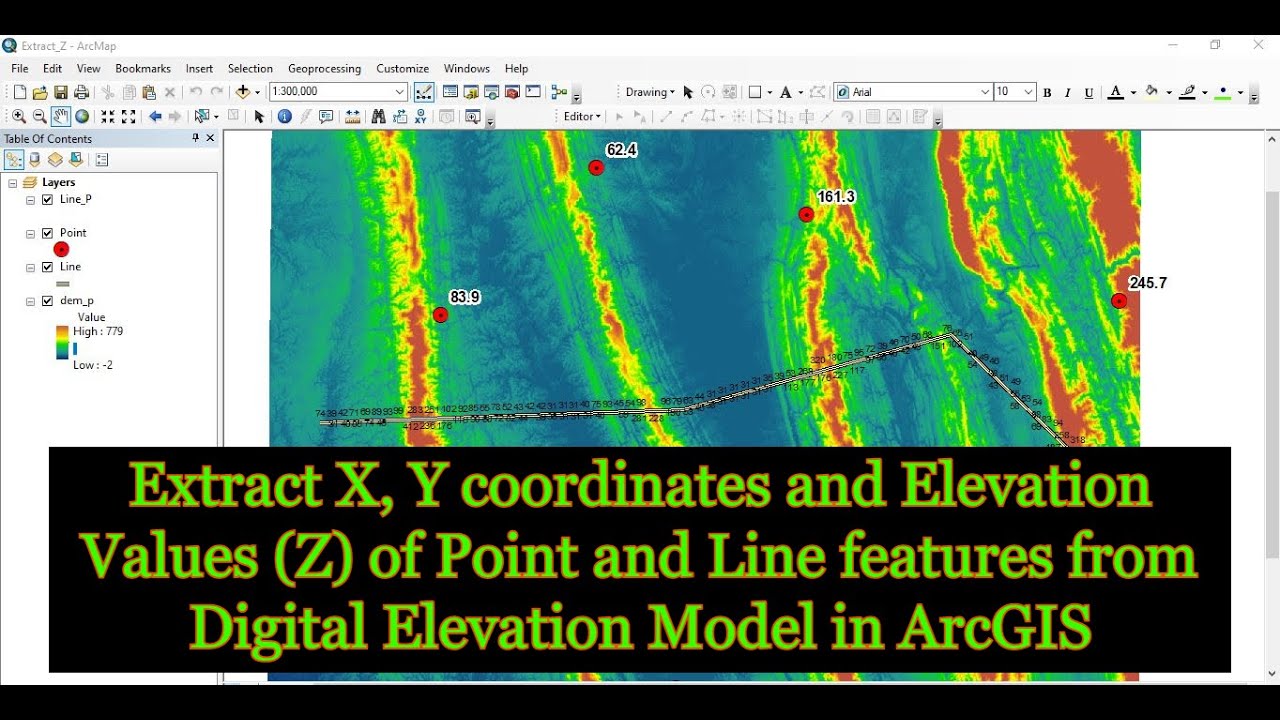Create a new map document

19,92
